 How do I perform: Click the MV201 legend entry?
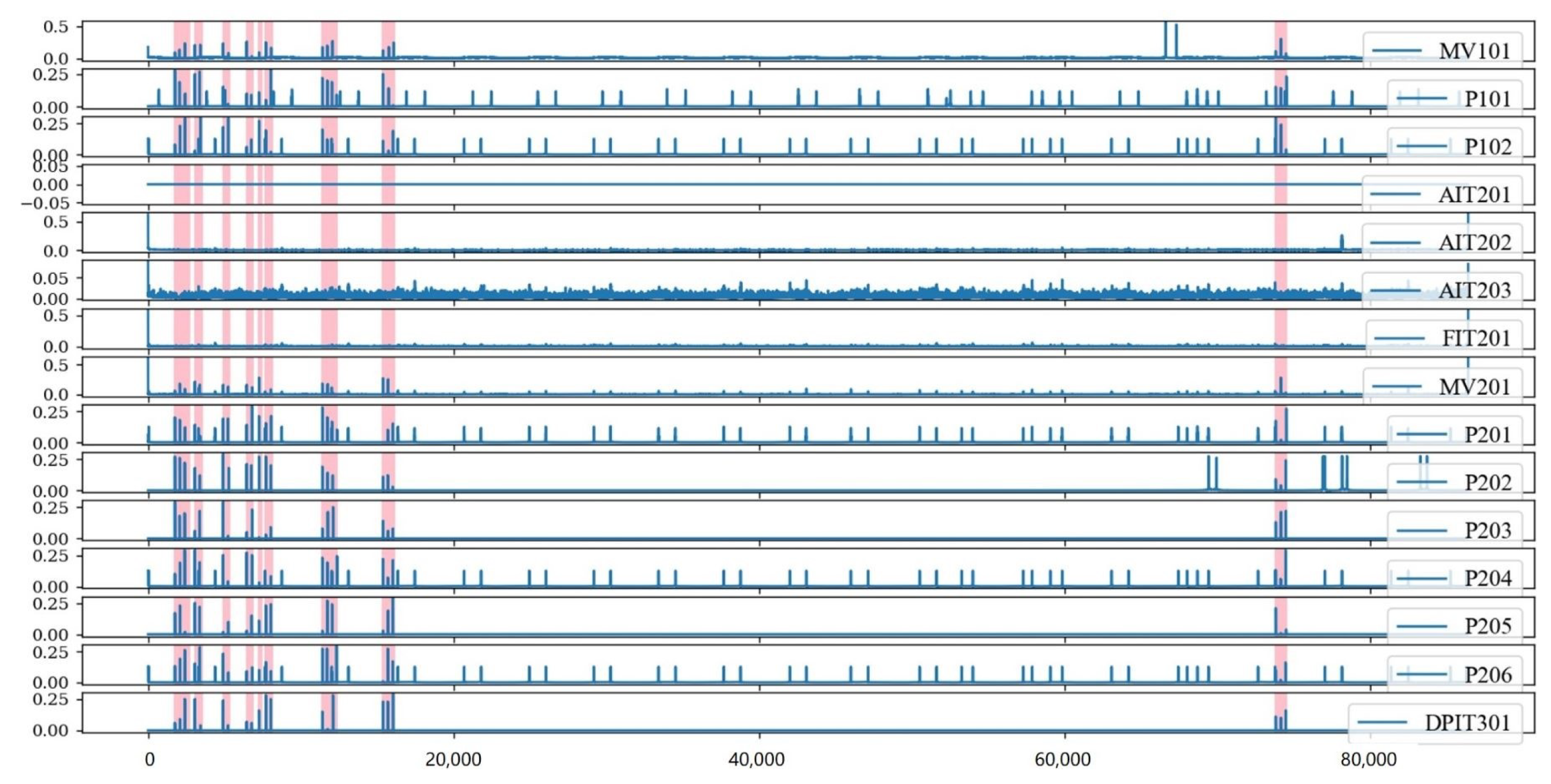(x=1474, y=387)
